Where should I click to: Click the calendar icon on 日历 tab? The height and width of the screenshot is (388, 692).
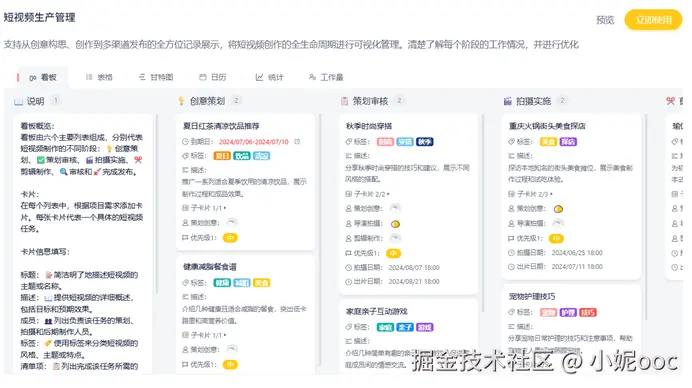click(x=203, y=77)
